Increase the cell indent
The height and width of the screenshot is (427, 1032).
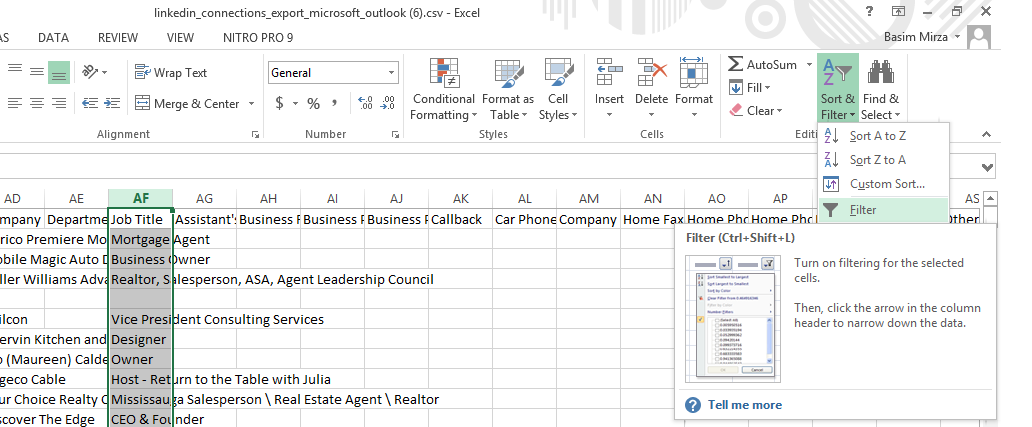click(113, 103)
